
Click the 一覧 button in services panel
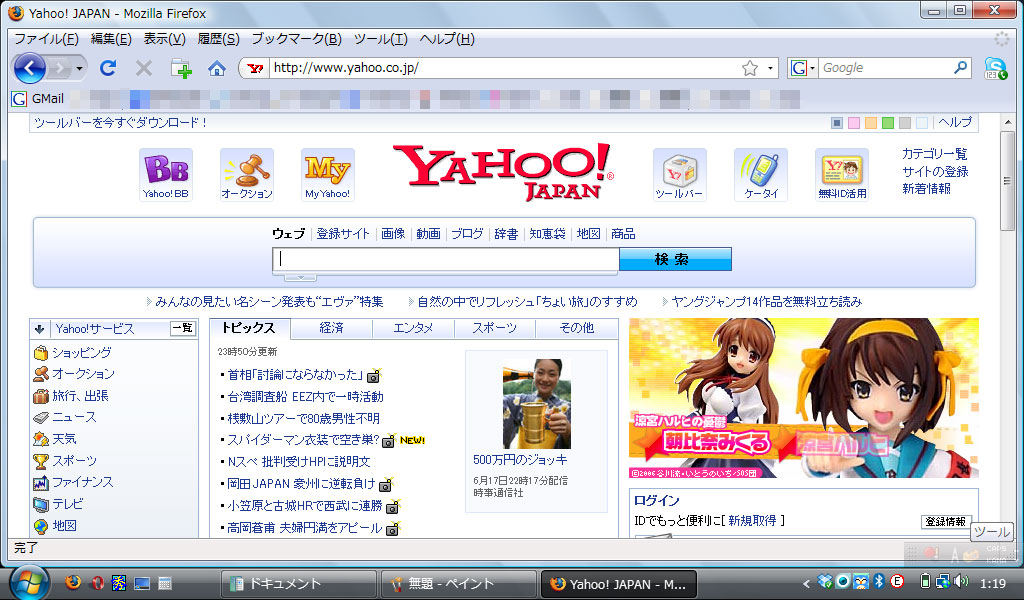183,328
